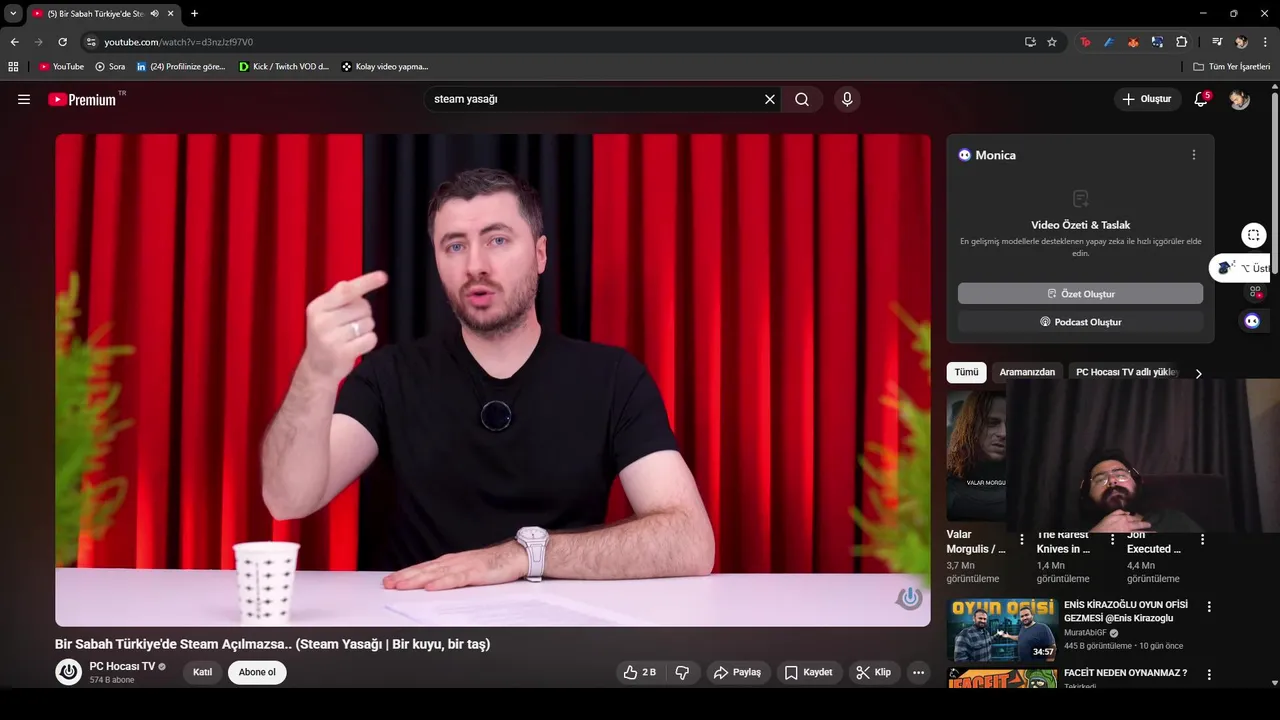1280x720 pixels.
Task: Open Kolay video yapma bookmark
Action: pos(385,66)
